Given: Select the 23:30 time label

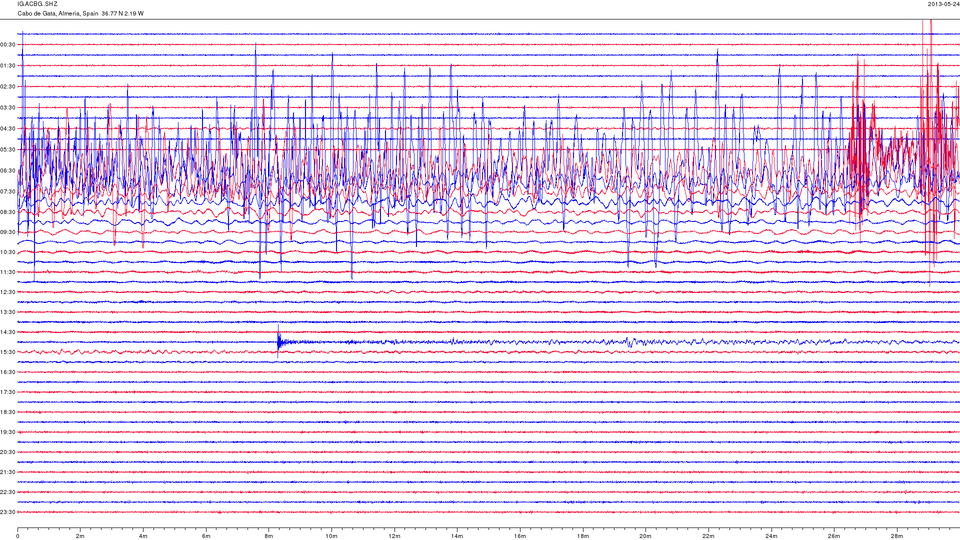Looking at the screenshot, I should coord(7,512).
